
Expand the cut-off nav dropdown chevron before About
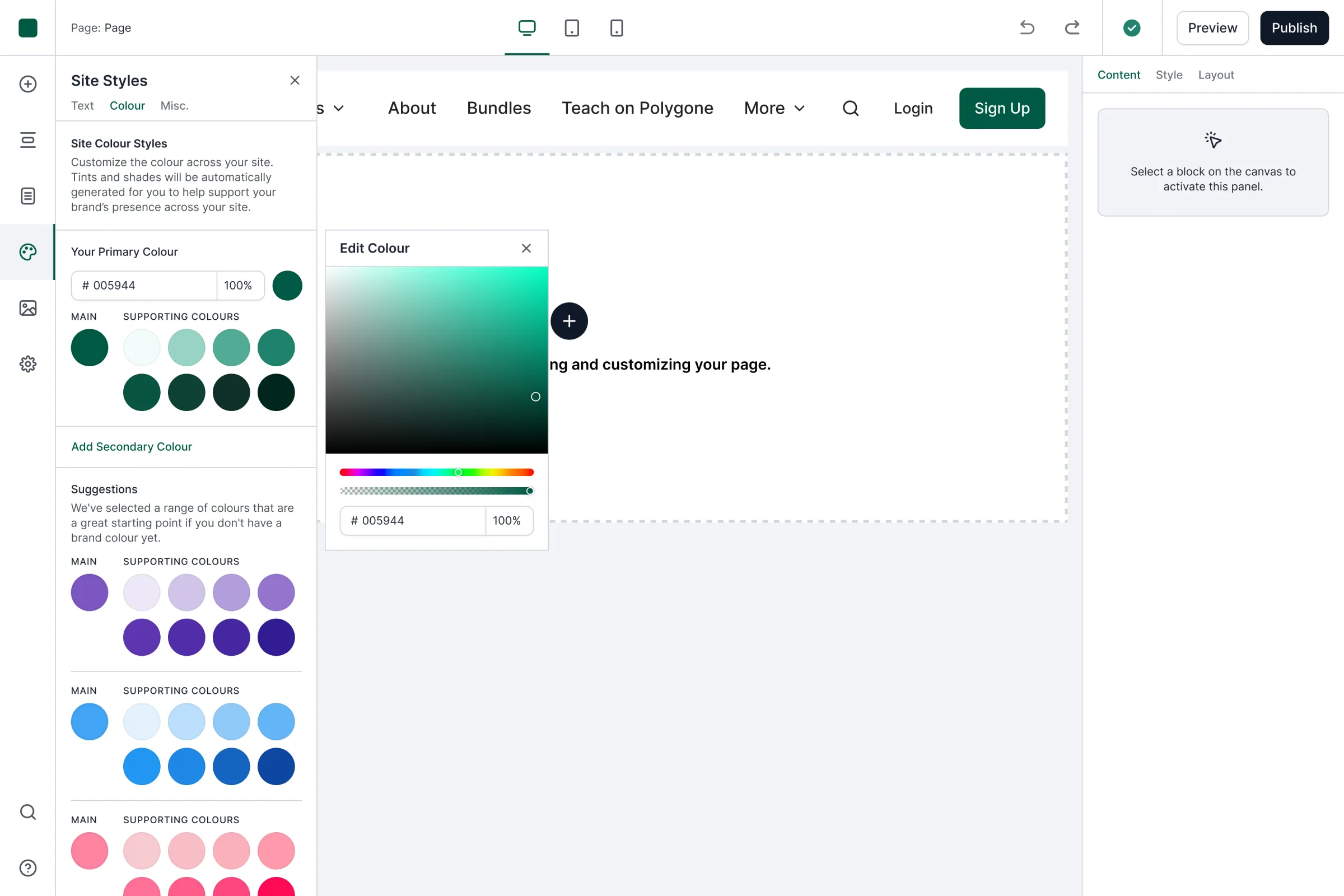(338, 108)
